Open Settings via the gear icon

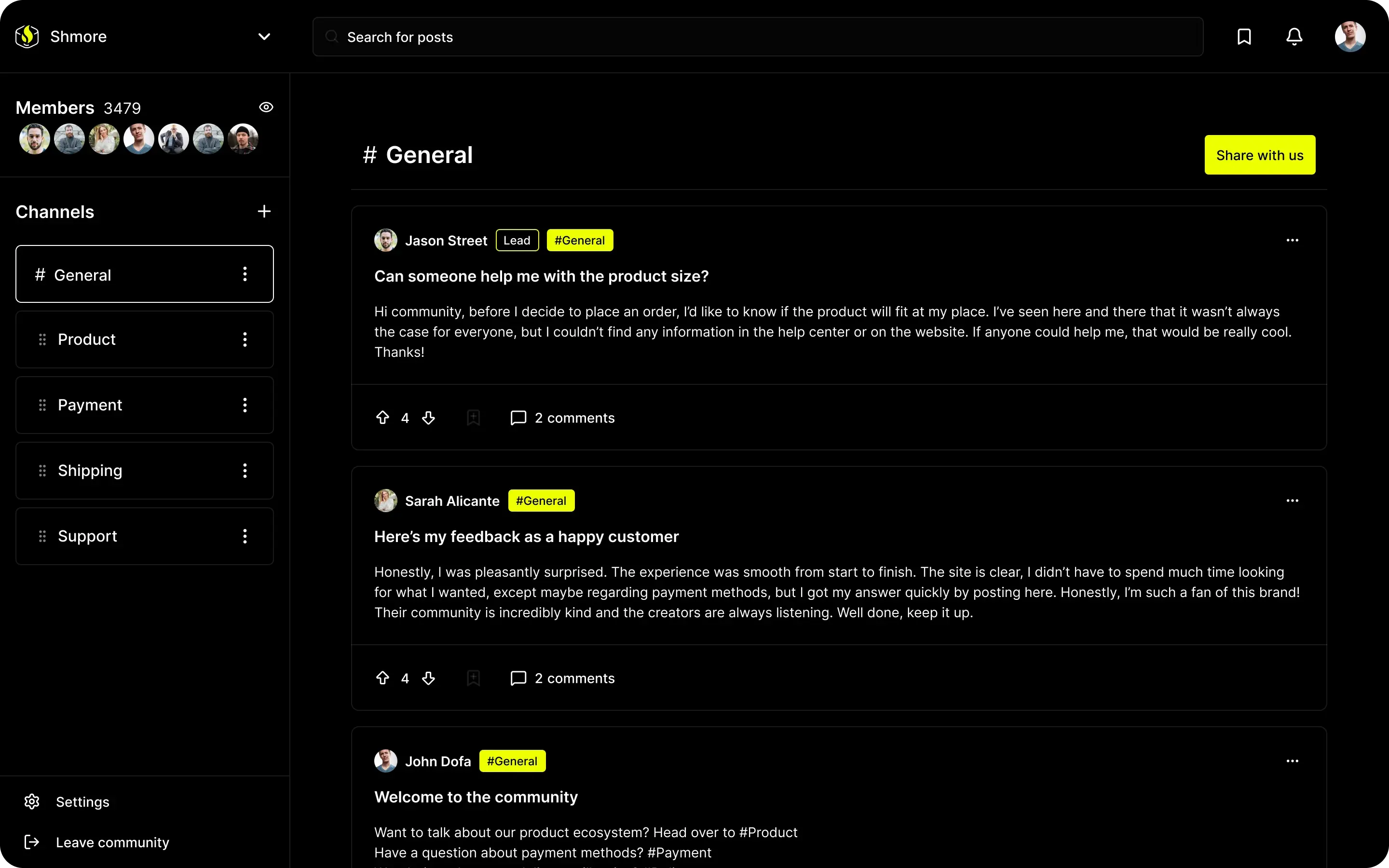(x=31, y=801)
